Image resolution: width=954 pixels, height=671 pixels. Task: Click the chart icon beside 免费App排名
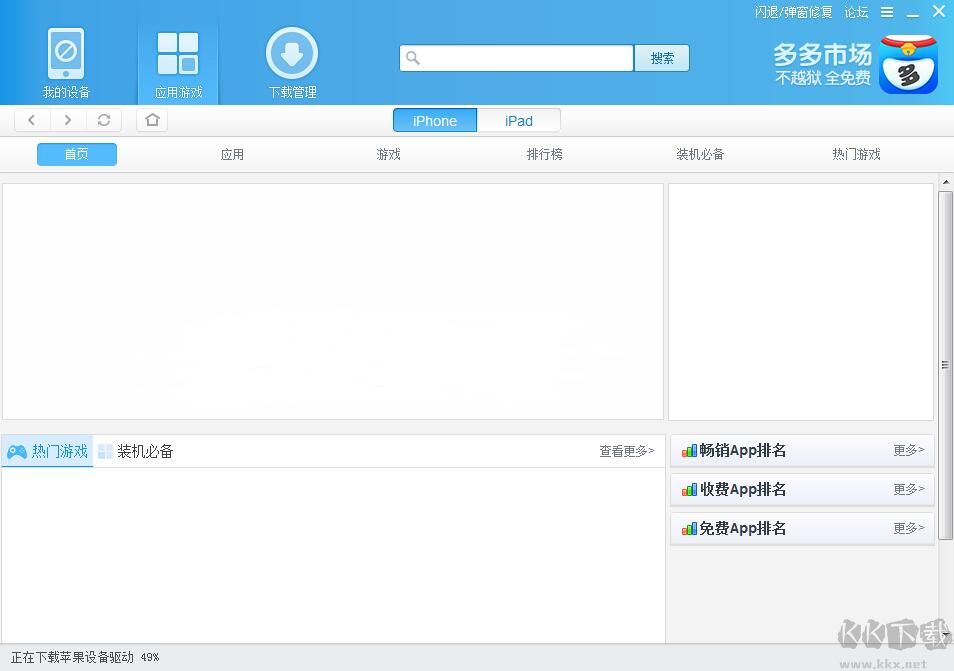pyautogui.click(x=689, y=528)
